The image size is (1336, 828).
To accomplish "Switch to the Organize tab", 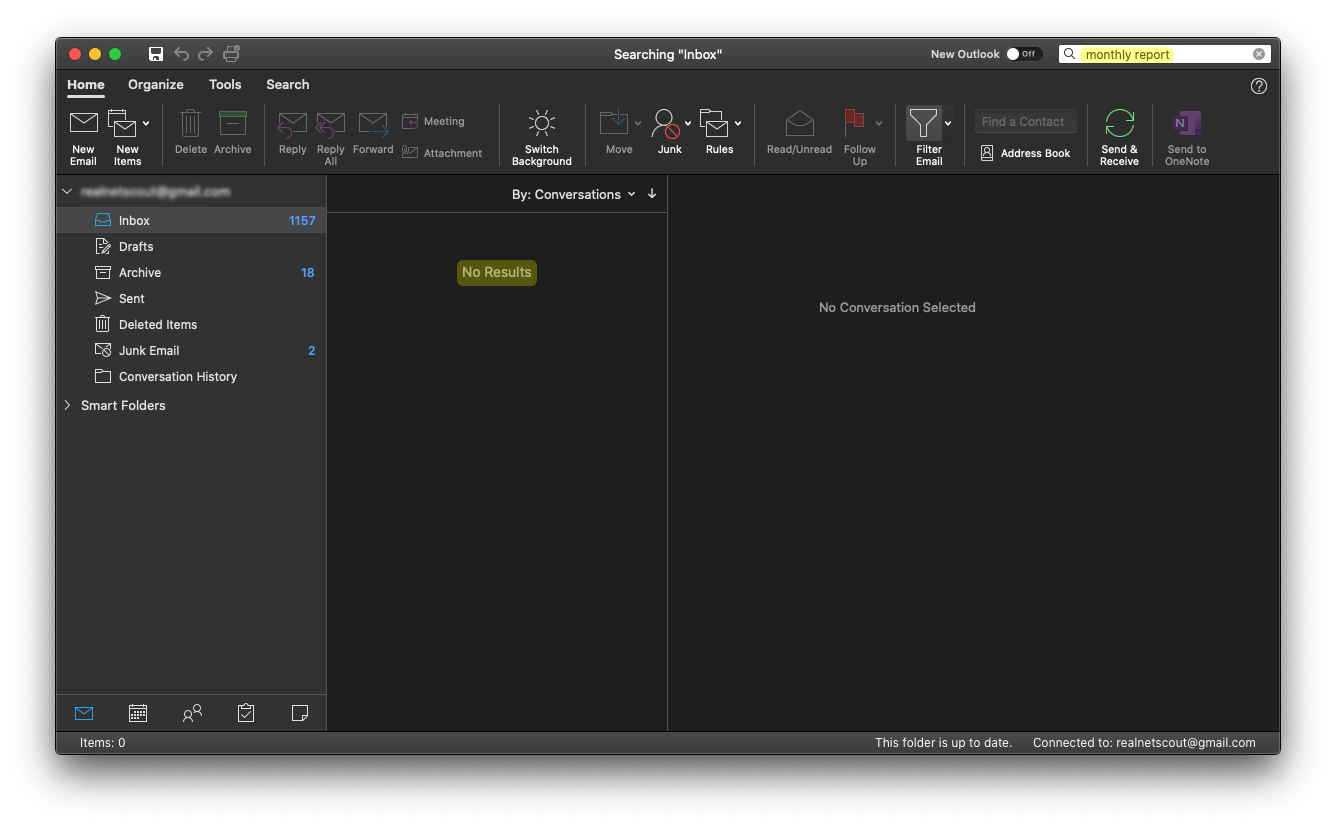I will pyautogui.click(x=156, y=84).
